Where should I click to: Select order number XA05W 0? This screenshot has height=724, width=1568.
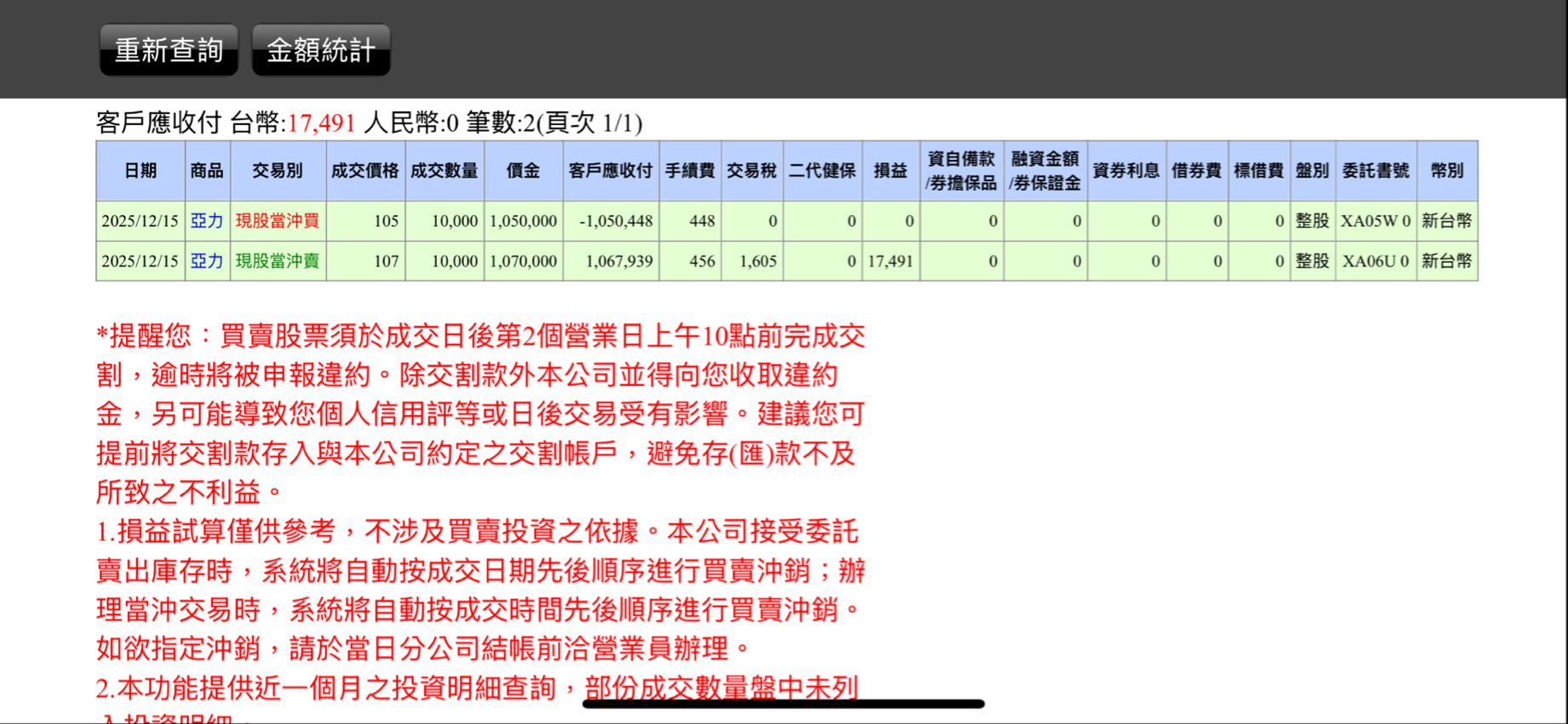pos(1376,221)
